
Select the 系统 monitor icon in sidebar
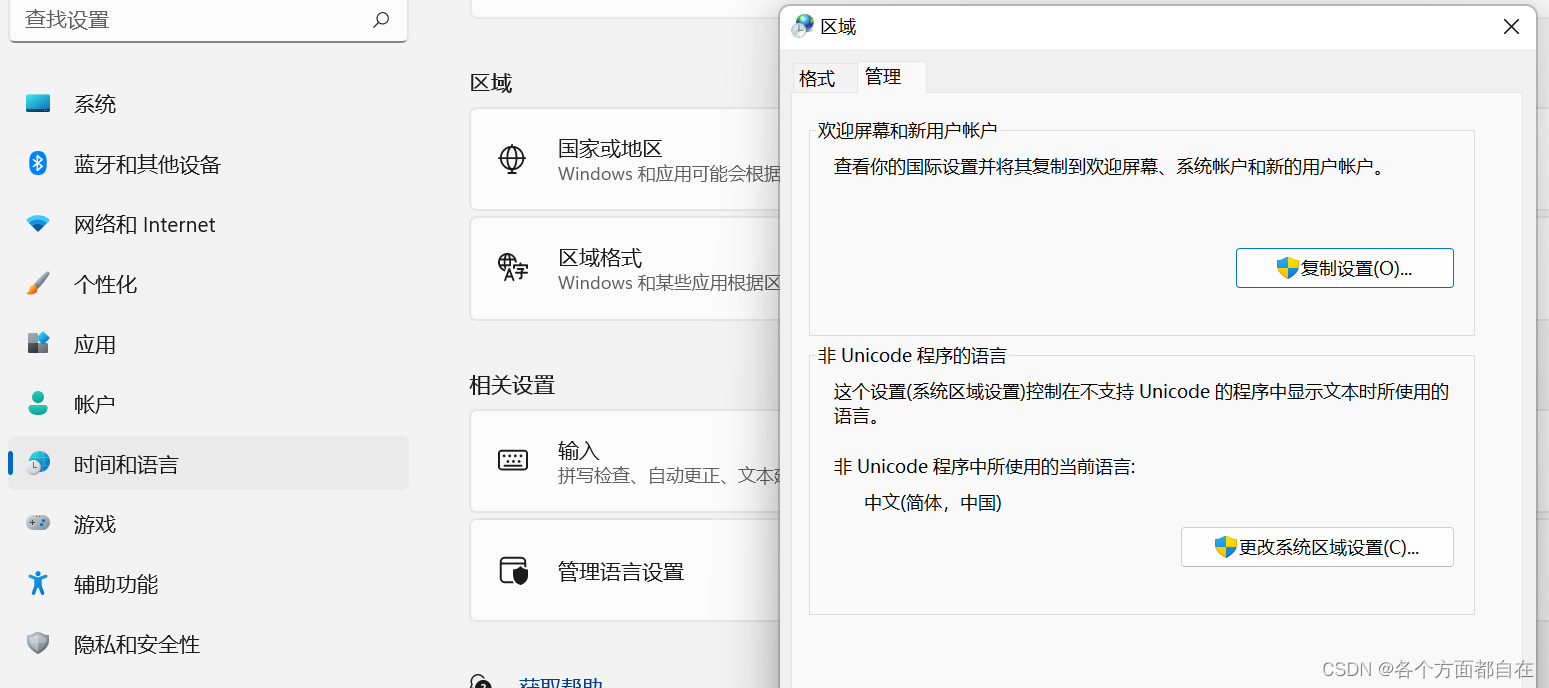click(x=38, y=104)
